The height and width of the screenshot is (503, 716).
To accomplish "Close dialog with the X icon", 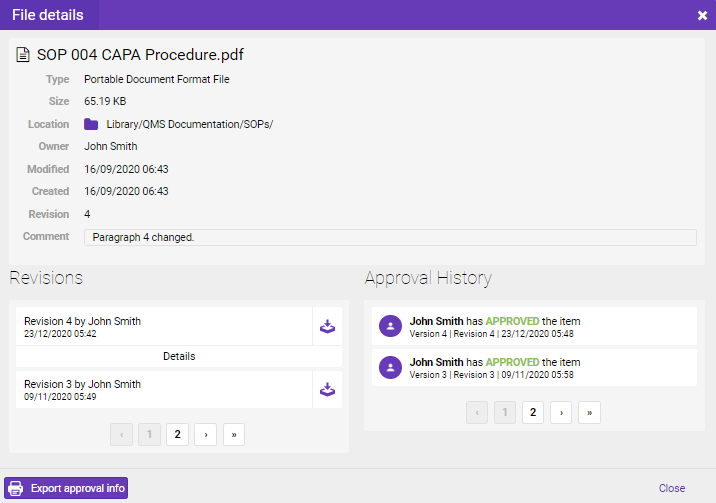I will coord(702,15).
